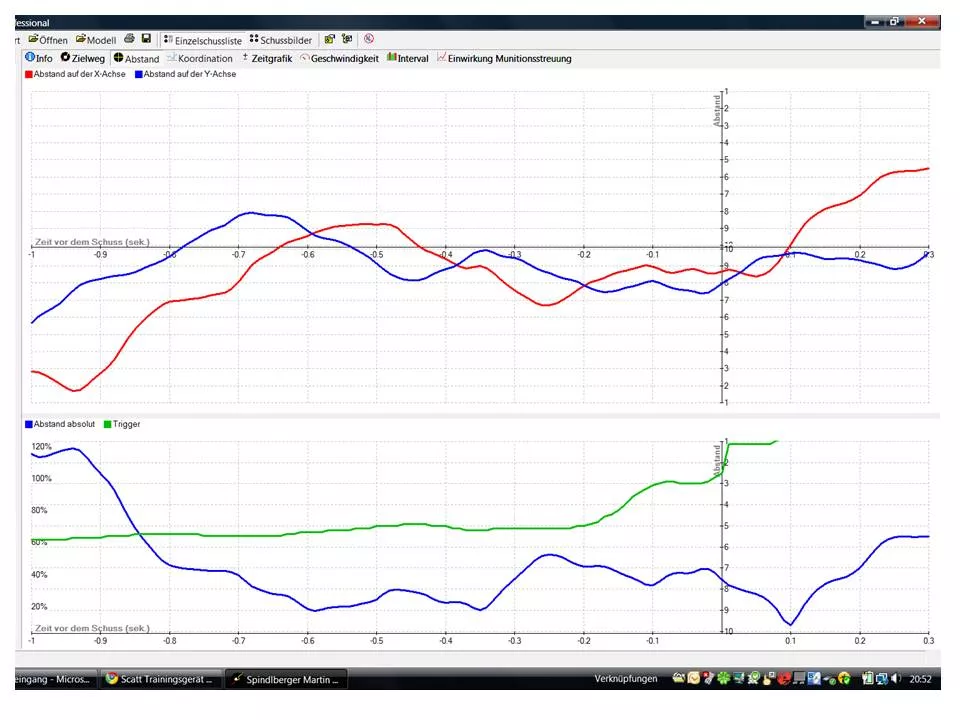This screenshot has height=720, width=960.
Task: Open the Info tab
Action: [x=38, y=58]
